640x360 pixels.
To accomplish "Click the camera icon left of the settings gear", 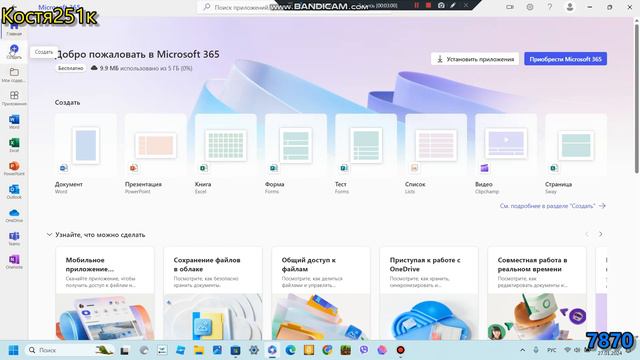I will (x=510, y=7).
